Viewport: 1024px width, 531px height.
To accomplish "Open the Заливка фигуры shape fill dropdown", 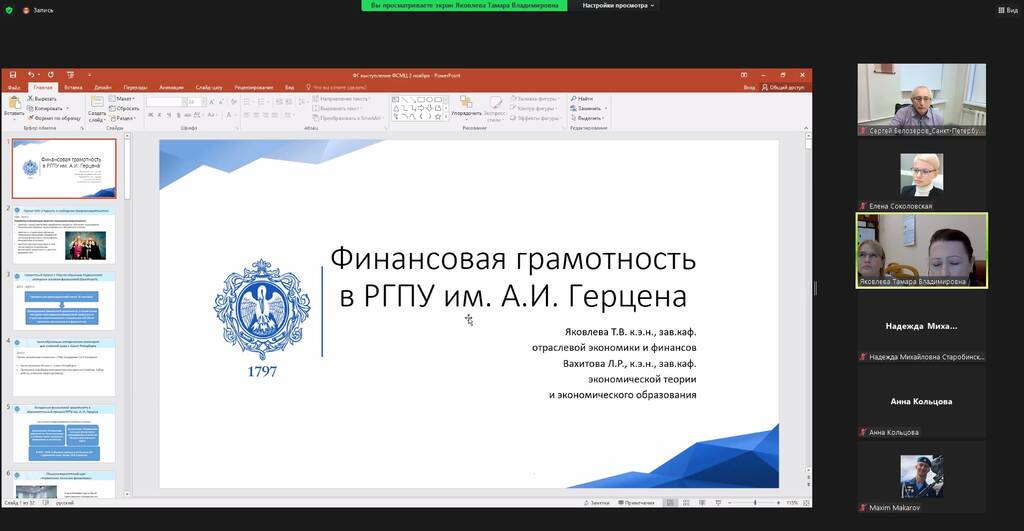I will tap(536, 99).
